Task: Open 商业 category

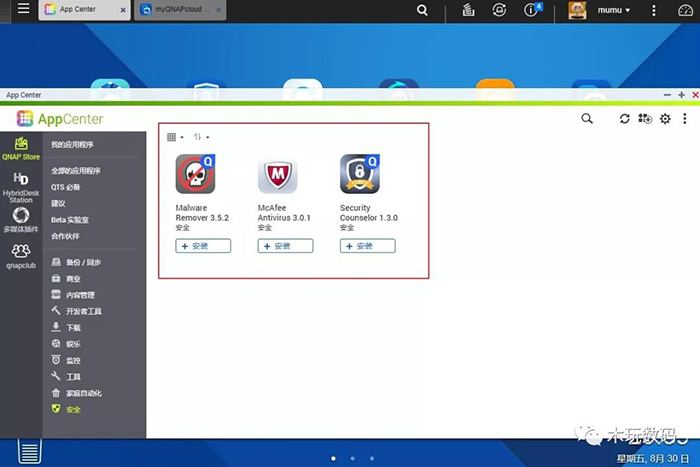Action: 66,279
